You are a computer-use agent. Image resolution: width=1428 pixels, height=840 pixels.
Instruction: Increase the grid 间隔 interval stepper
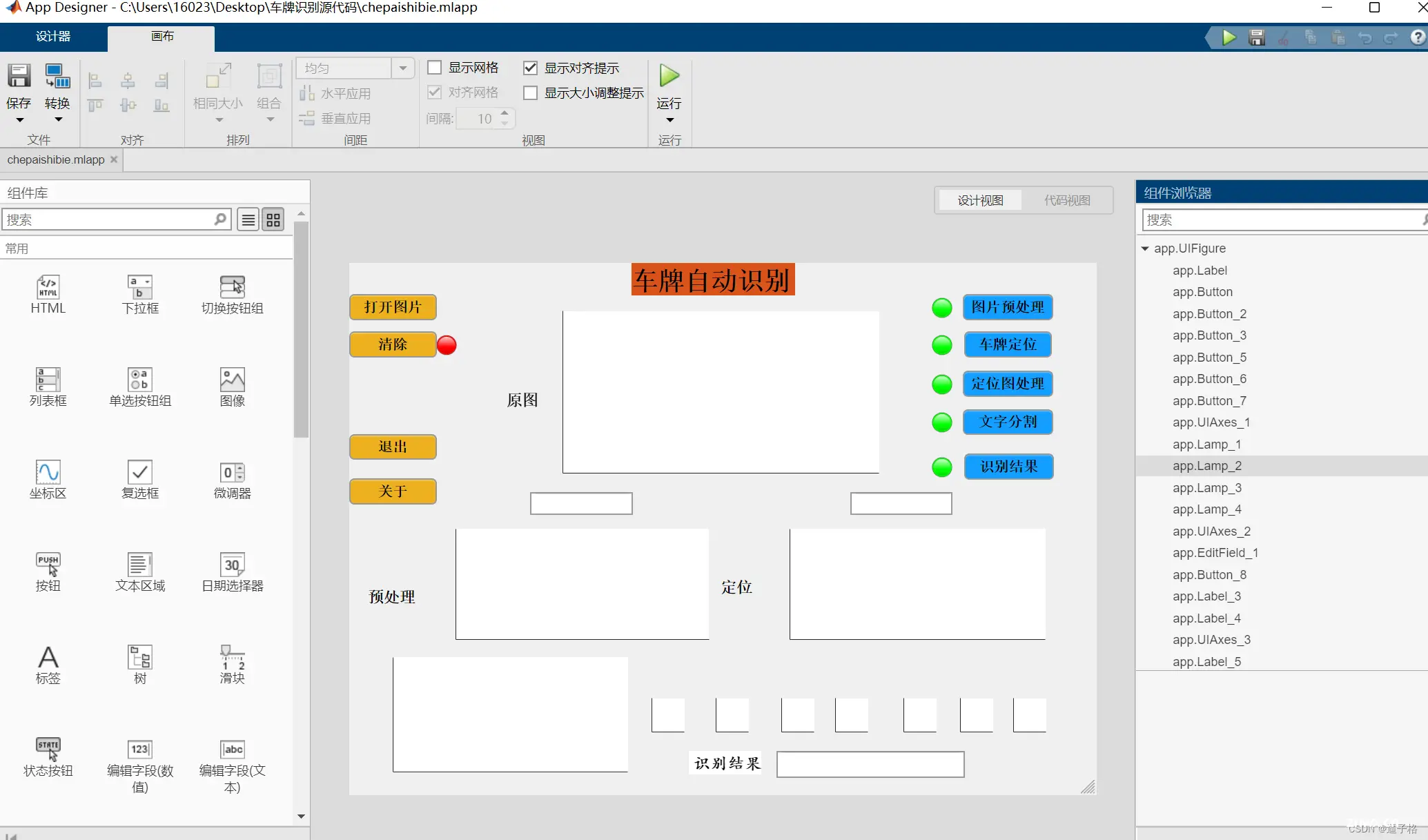505,113
